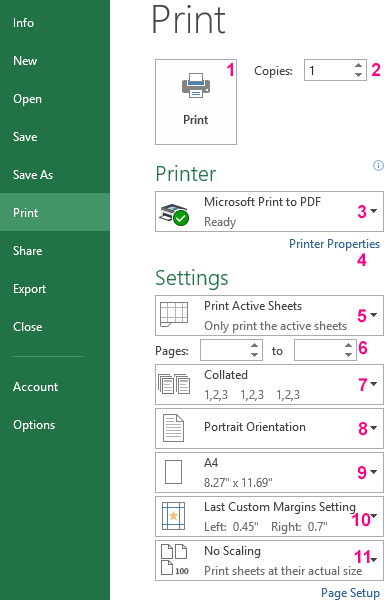Click the custom margins star icon
Viewport: 390px width, 600px height.
[x=173, y=516]
